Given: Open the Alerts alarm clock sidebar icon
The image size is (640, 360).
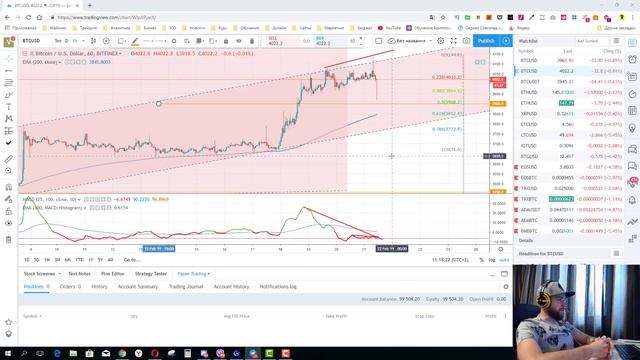Looking at the screenshot, I should tap(632, 59).
